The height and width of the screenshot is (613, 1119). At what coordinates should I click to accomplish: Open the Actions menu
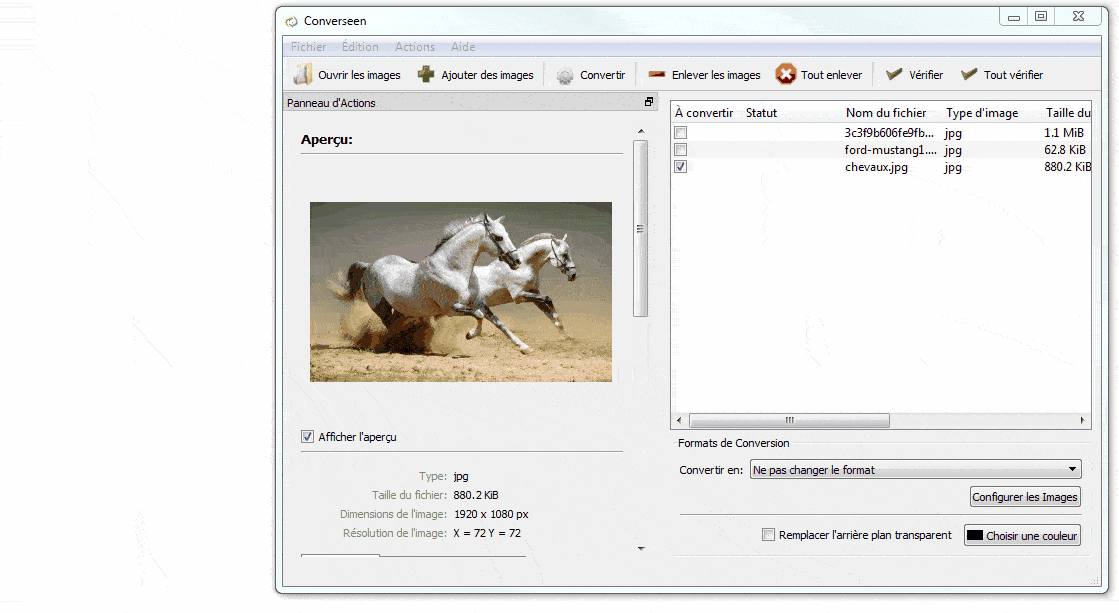coord(415,47)
